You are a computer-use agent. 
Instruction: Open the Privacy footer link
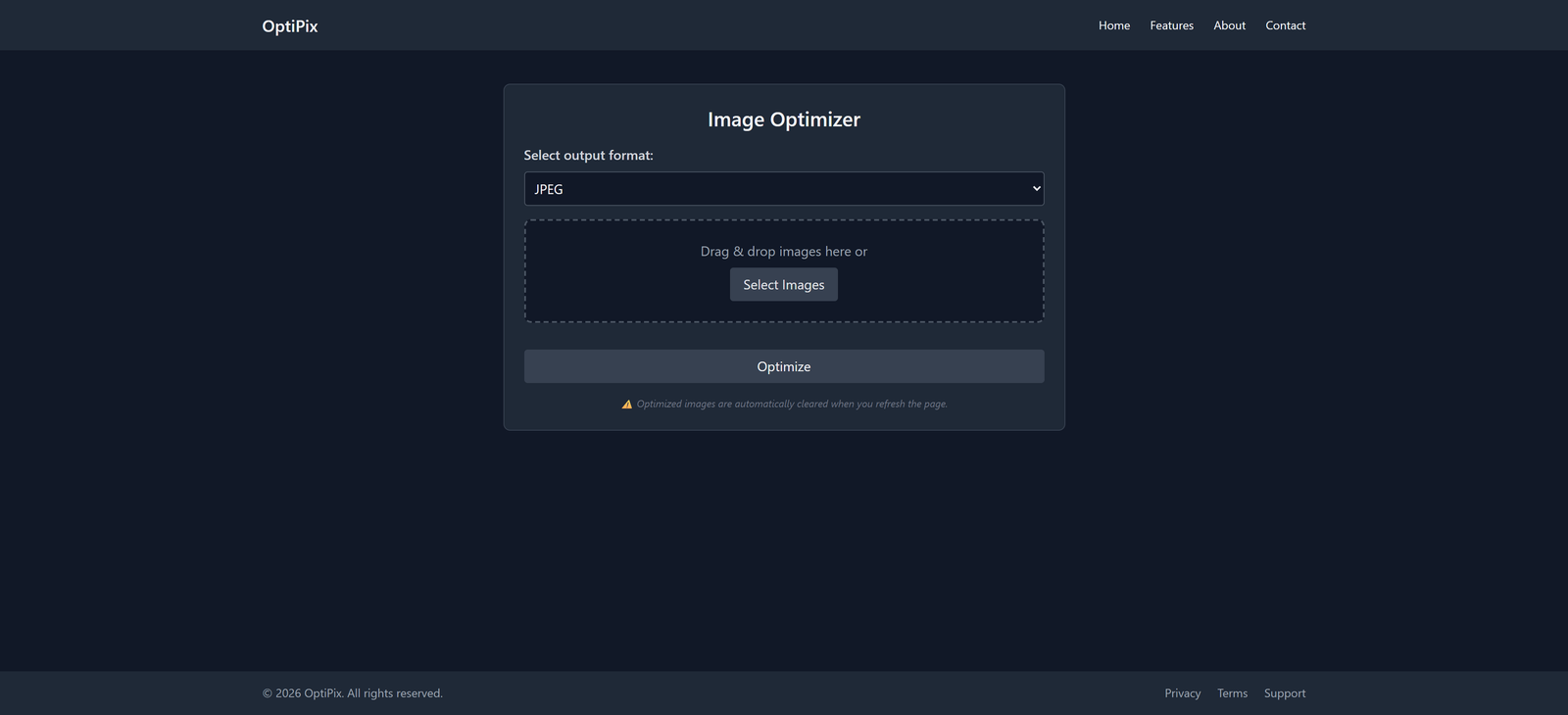(1182, 693)
